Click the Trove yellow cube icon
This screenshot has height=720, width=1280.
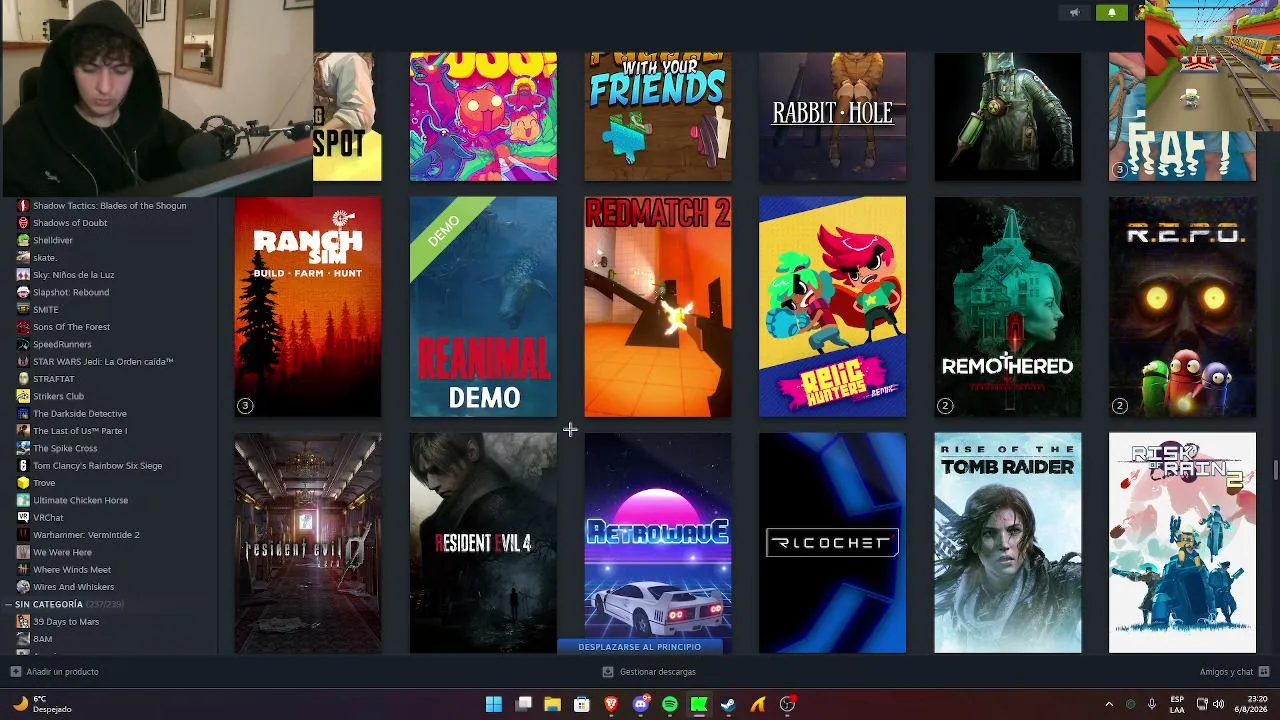(x=23, y=483)
